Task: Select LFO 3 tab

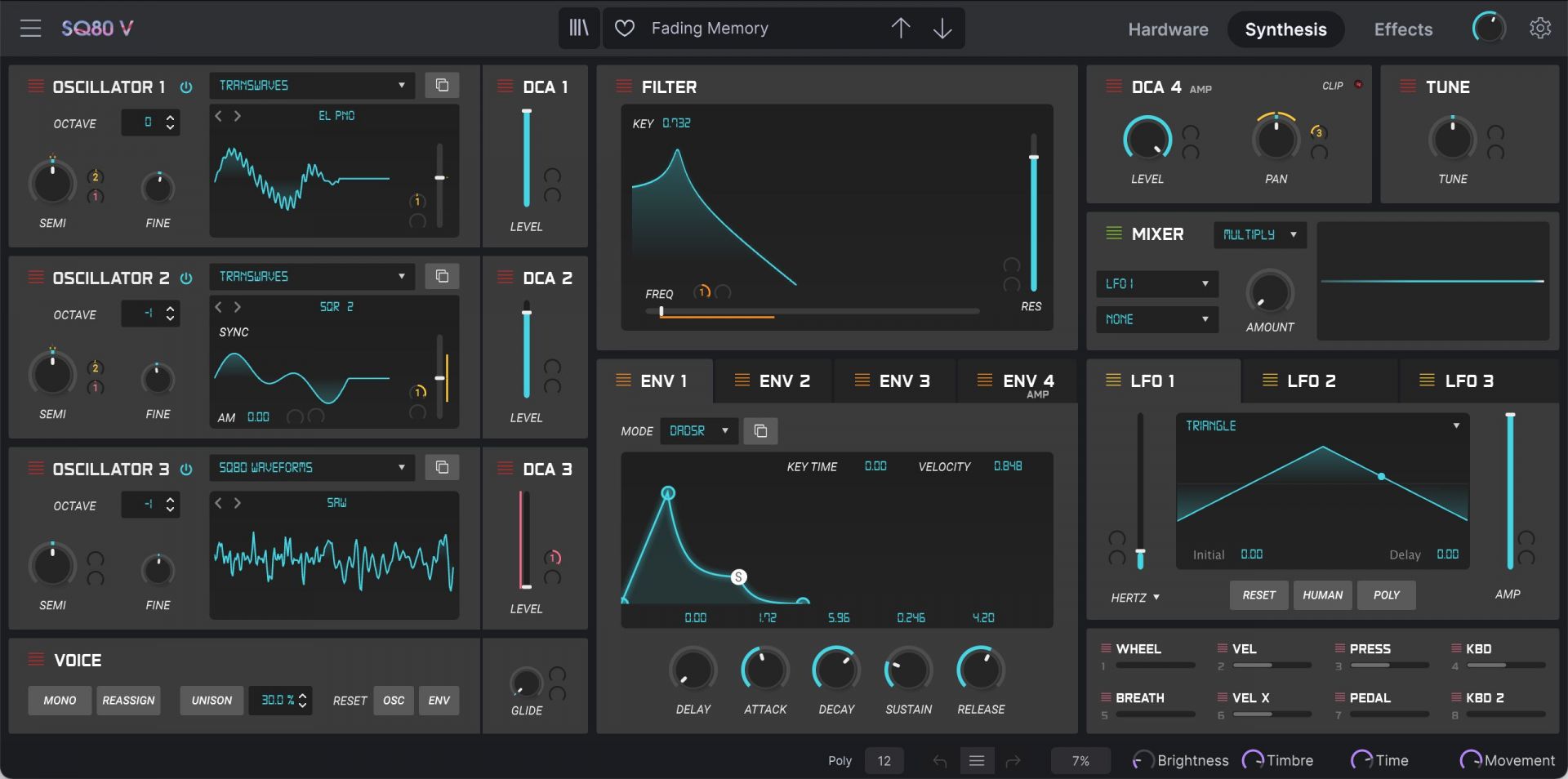Action: point(1478,381)
